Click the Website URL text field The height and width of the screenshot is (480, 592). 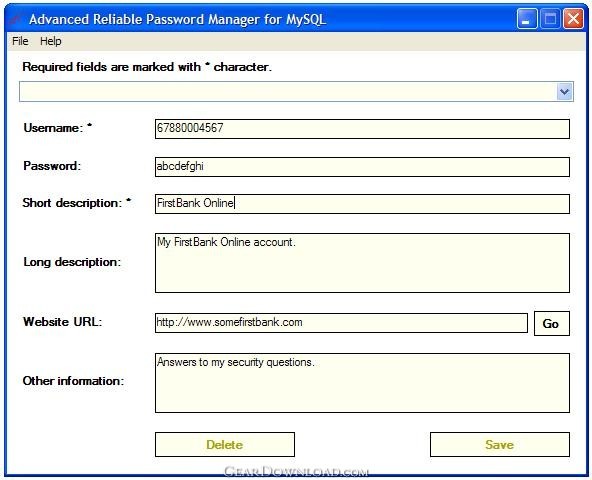[341, 323]
